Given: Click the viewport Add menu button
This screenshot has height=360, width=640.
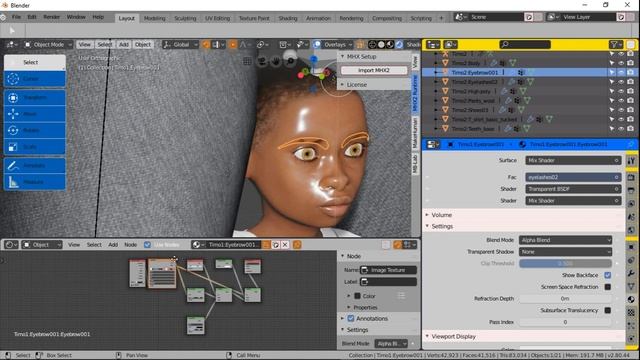Looking at the screenshot, I should pyautogui.click(x=124, y=44).
